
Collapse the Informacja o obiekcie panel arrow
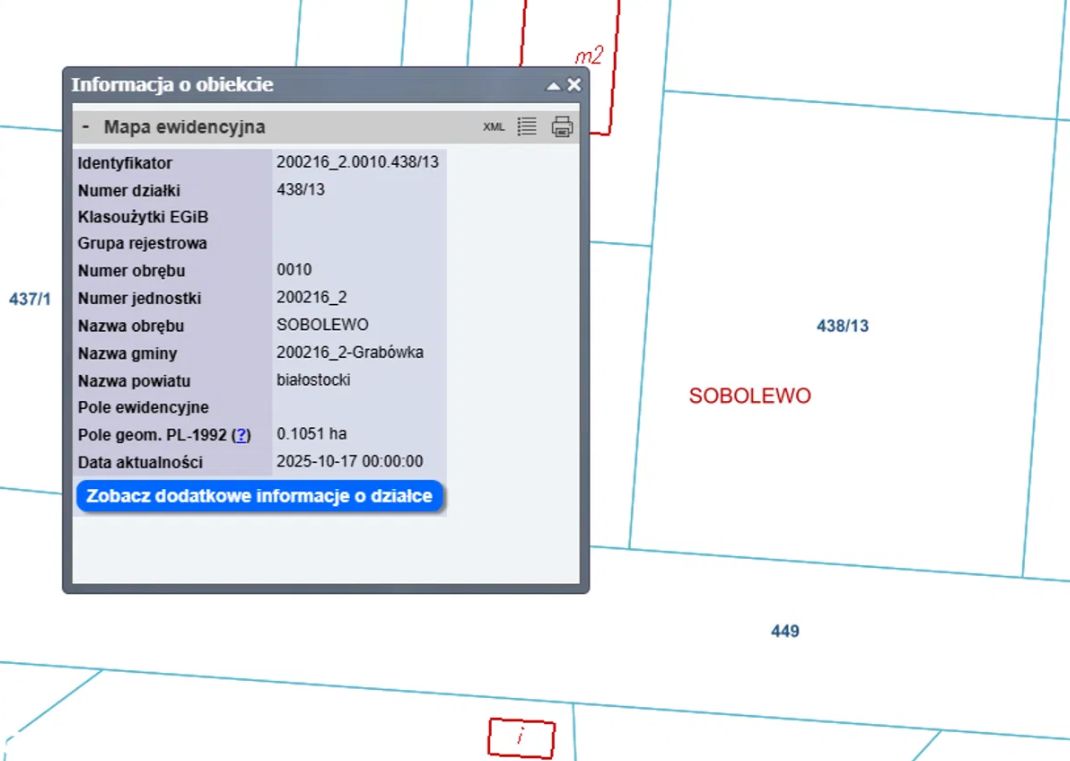pyautogui.click(x=553, y=85)
